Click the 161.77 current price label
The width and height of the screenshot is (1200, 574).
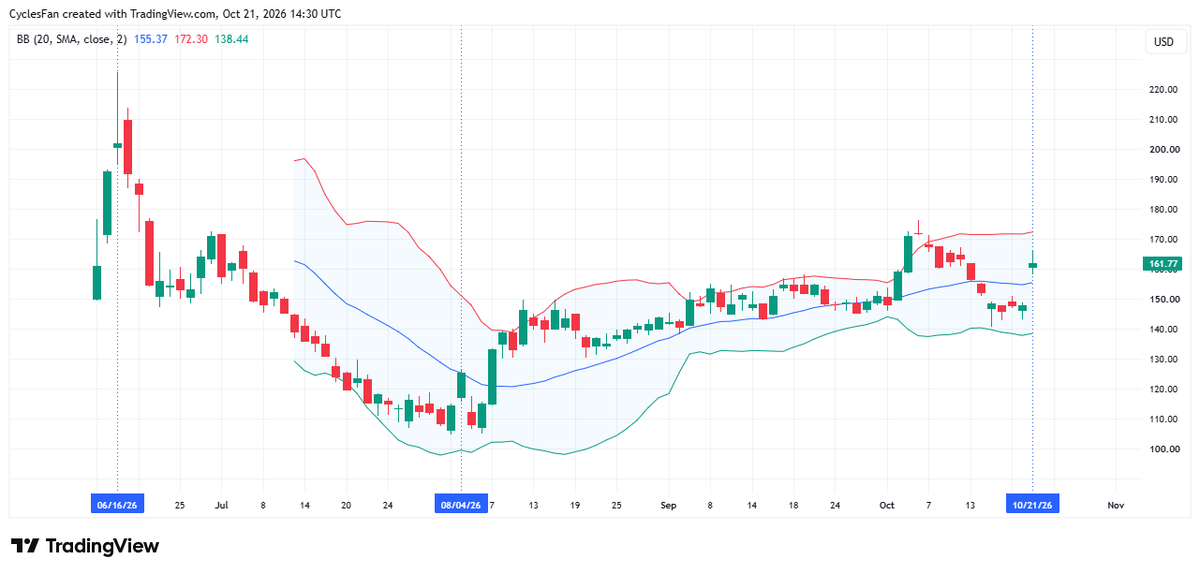[1162, 264]
